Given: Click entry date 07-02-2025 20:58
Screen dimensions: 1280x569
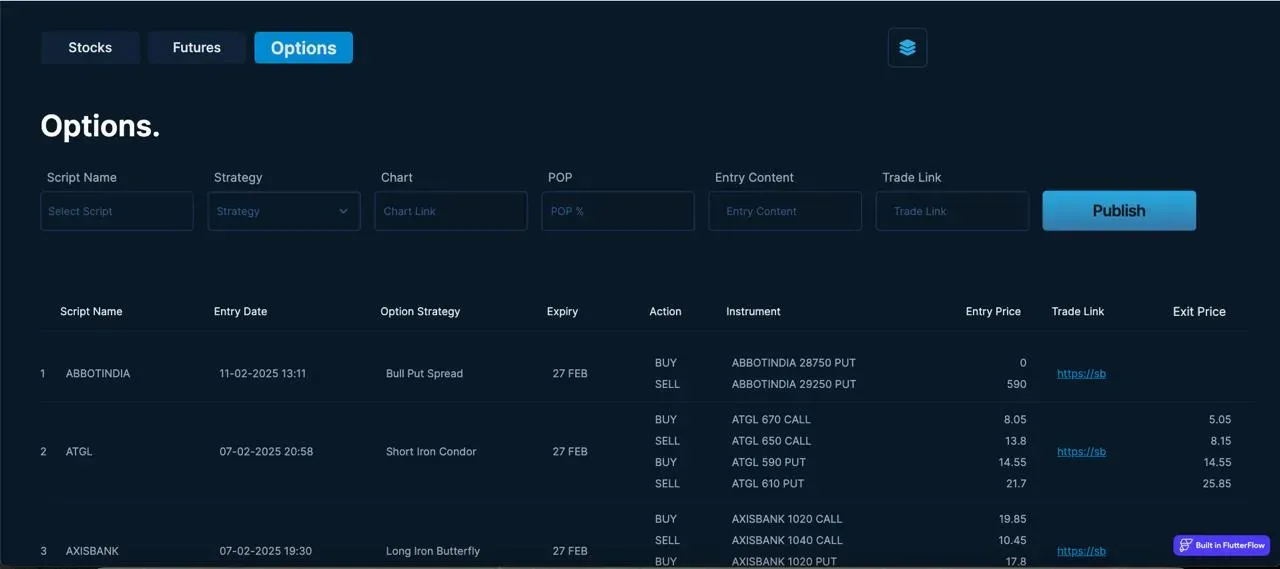Looking at the screenshot, I should click(x=266, y=451).
